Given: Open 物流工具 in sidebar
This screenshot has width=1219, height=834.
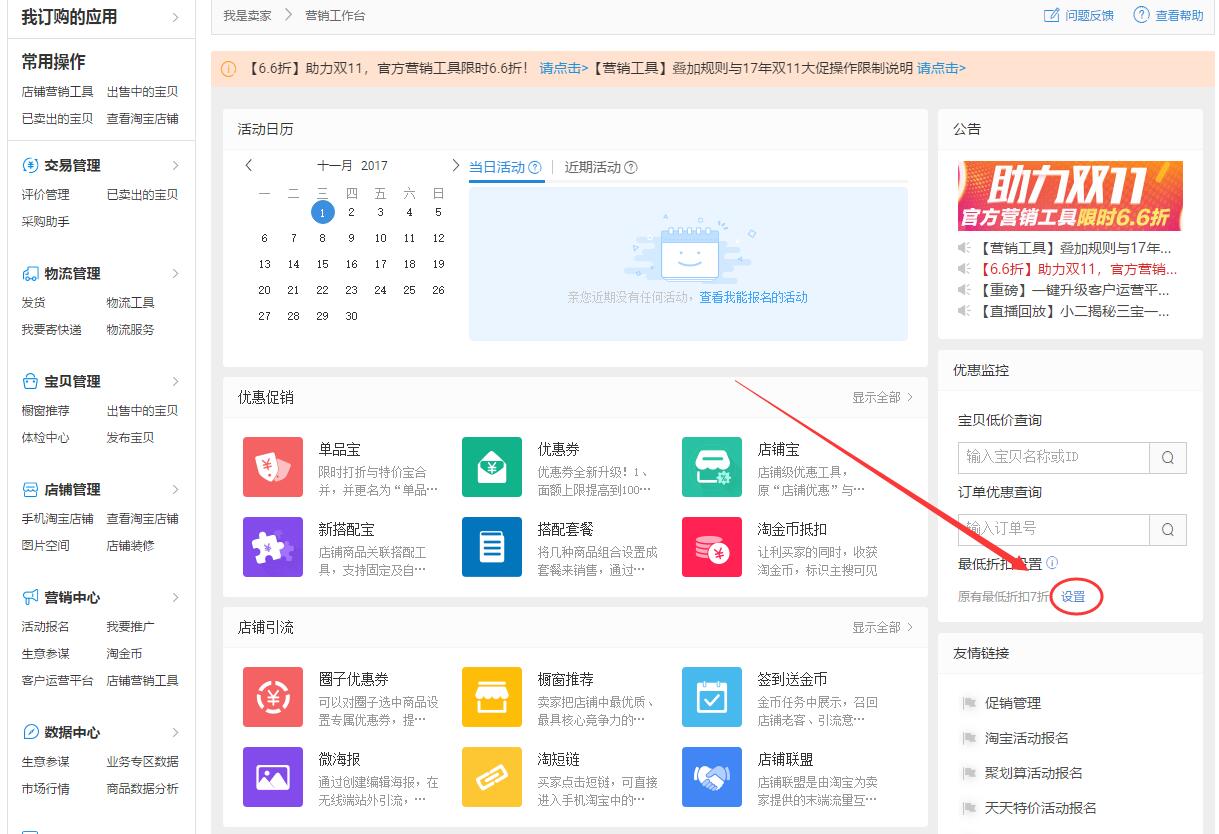Looking at the screenshot, I should pyautogui.click(x=131, y=302).
